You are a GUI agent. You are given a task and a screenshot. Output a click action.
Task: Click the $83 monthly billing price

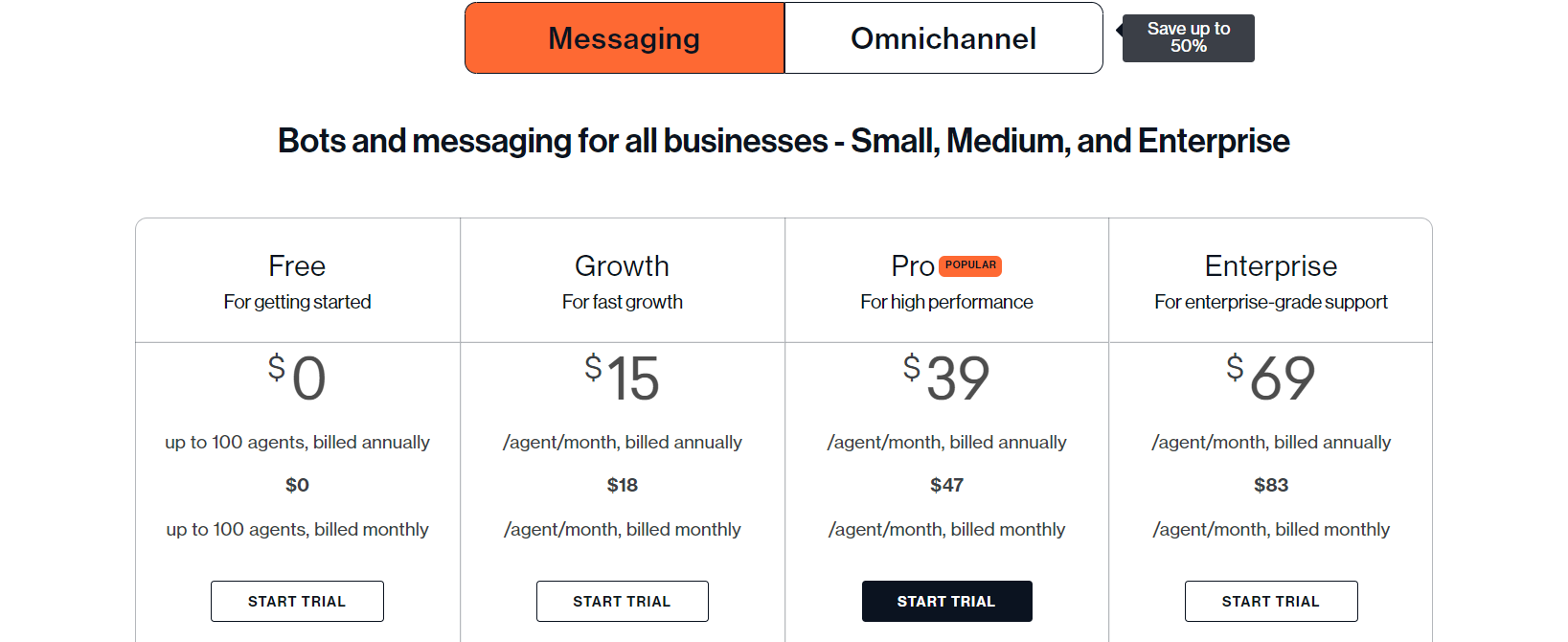click(x=1271, y=485)
